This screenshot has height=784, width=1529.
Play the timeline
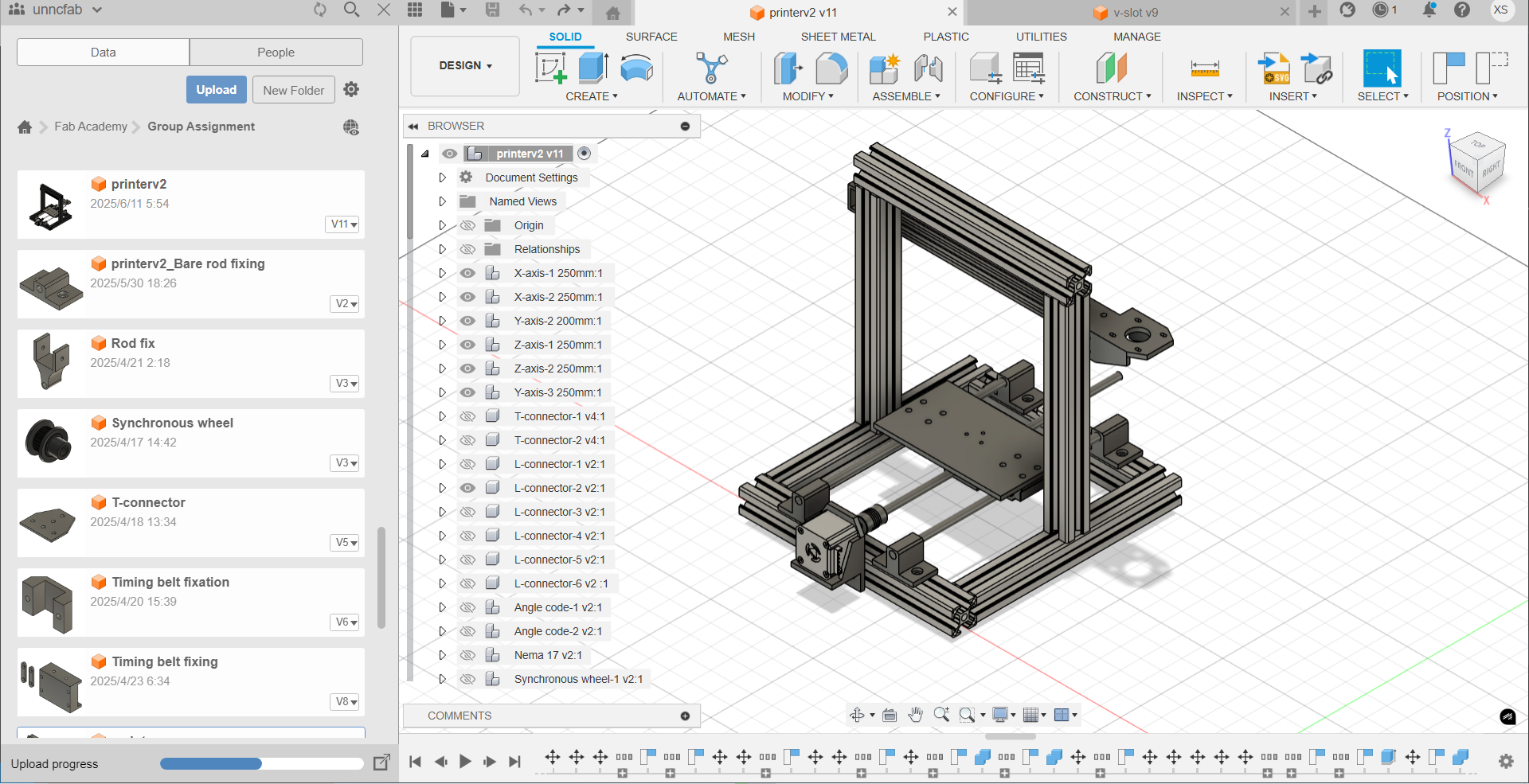(x=465, y=762)
